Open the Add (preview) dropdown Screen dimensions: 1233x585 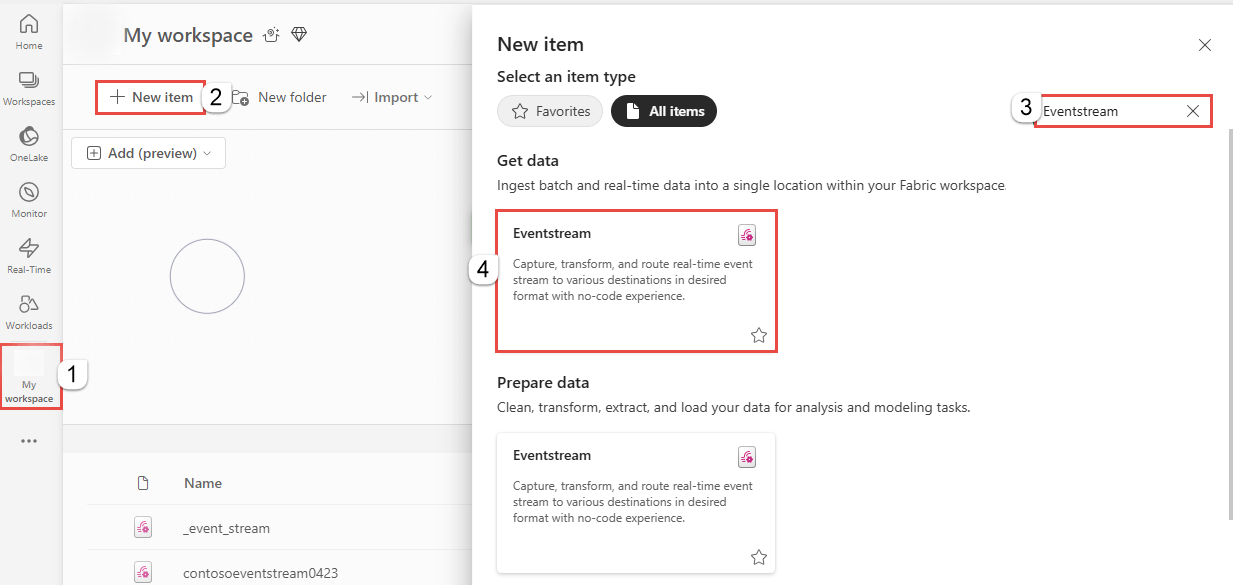[x=148, y=153]
